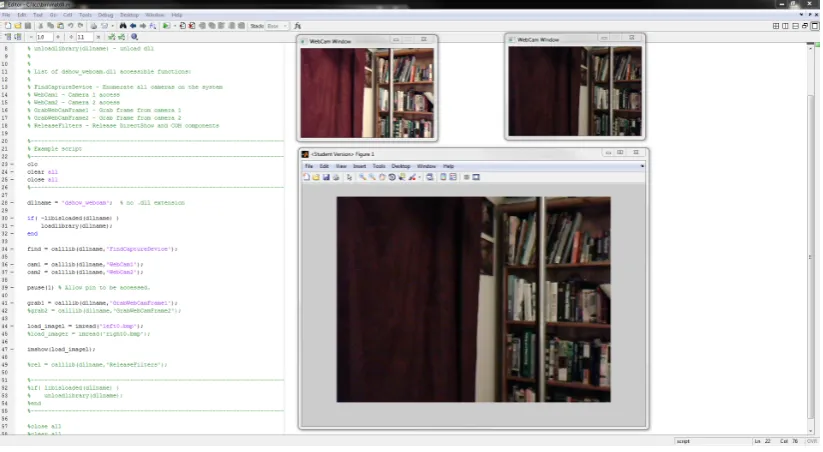This screenshot has width=823, height=452.
Task: Open a file from Figure 1 toolbar
Action: pyautogui.click(x=316, y=177)
